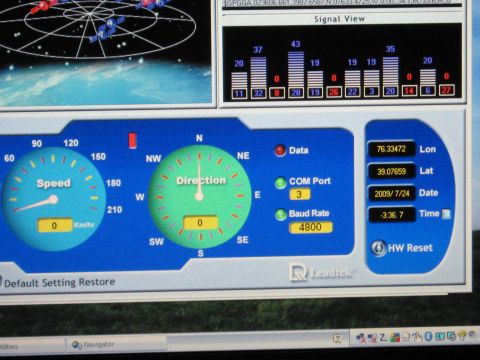Click the speed readout 0 Km/hr

click(x=54, y=226)
